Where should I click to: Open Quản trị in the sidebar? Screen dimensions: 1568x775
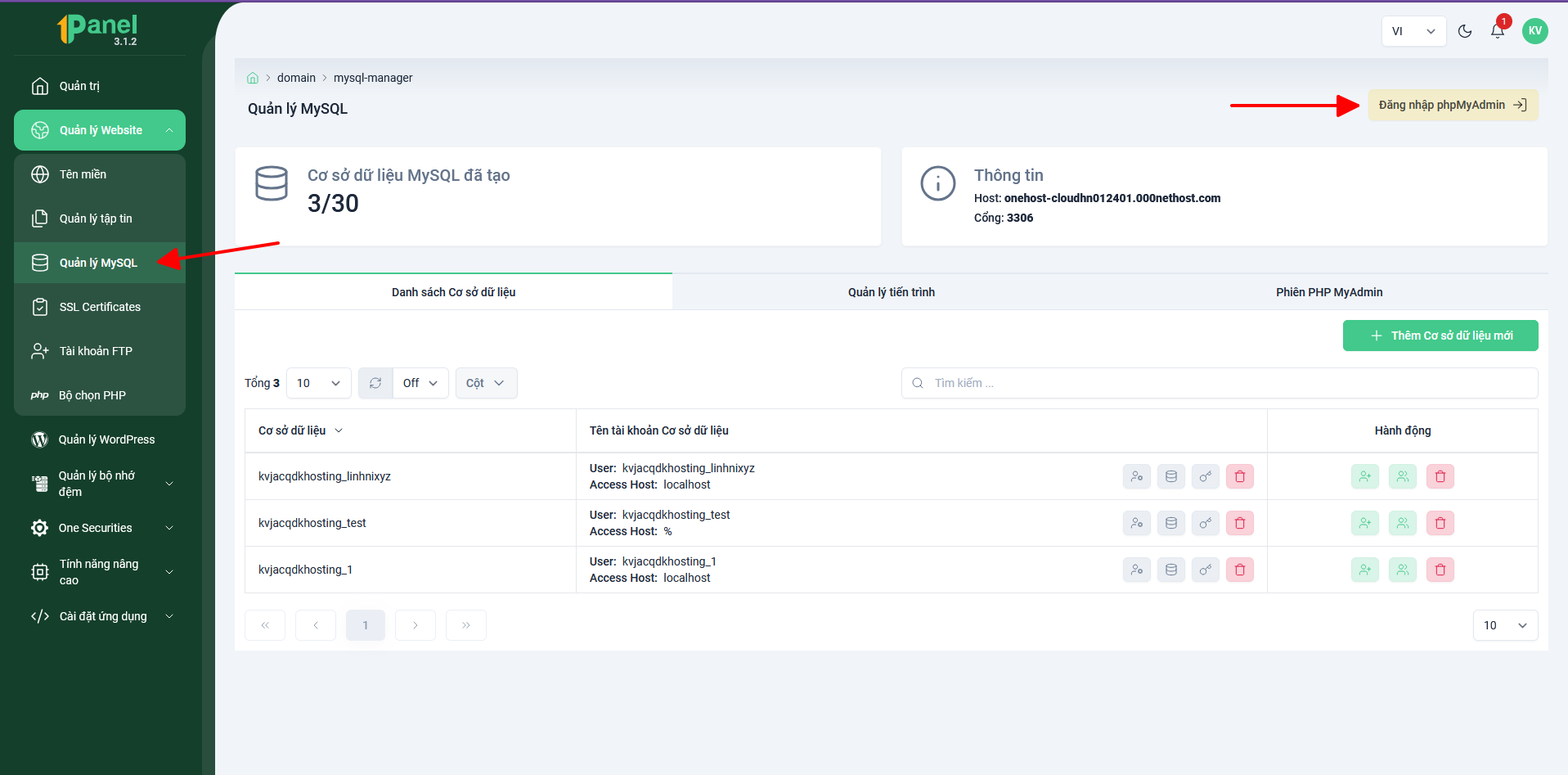(100, 86)
